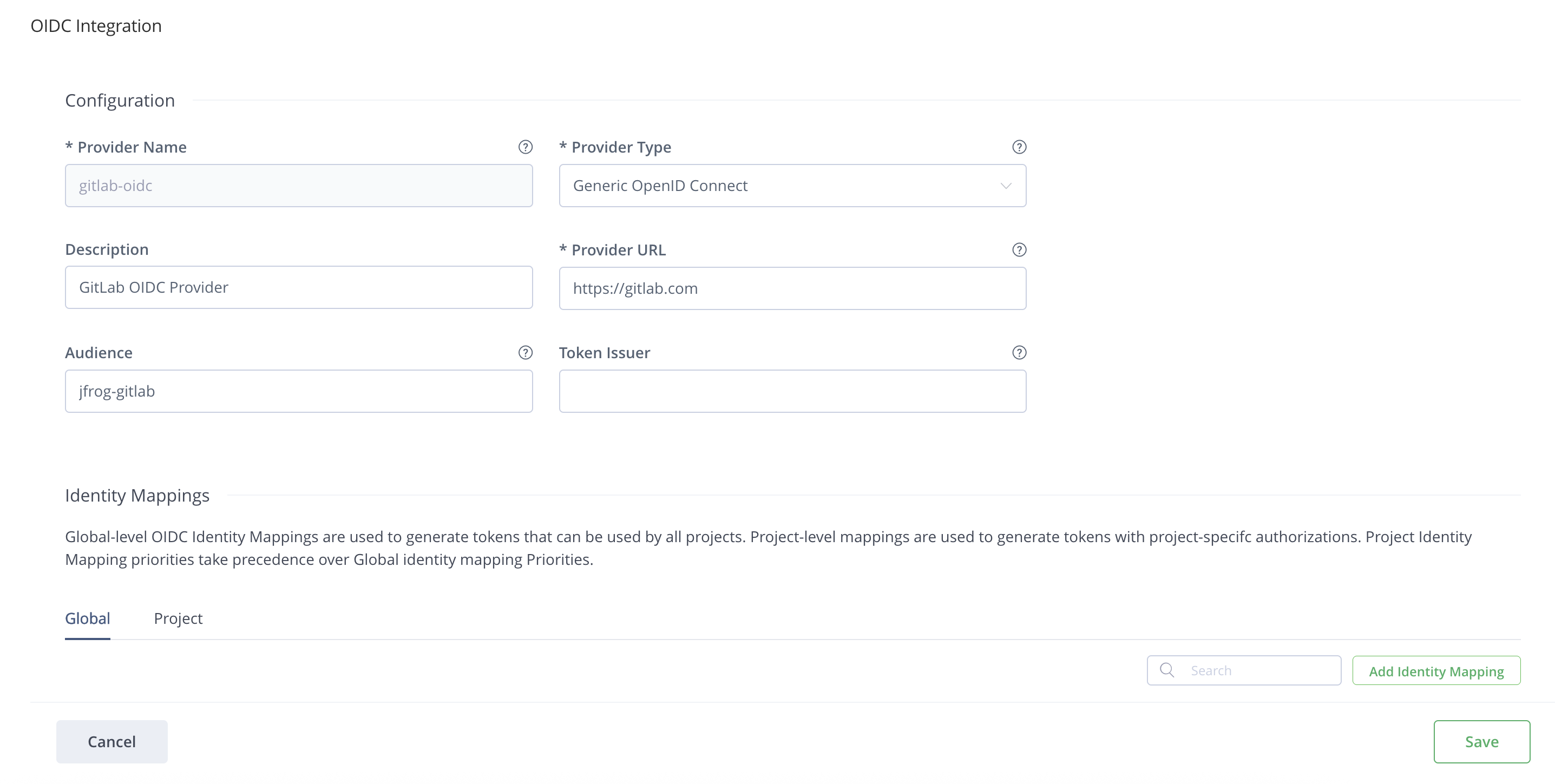Viewport: 1555px width, 784px height.
Task: Click the Audience help icon
Action: click(x=525, y=352)
